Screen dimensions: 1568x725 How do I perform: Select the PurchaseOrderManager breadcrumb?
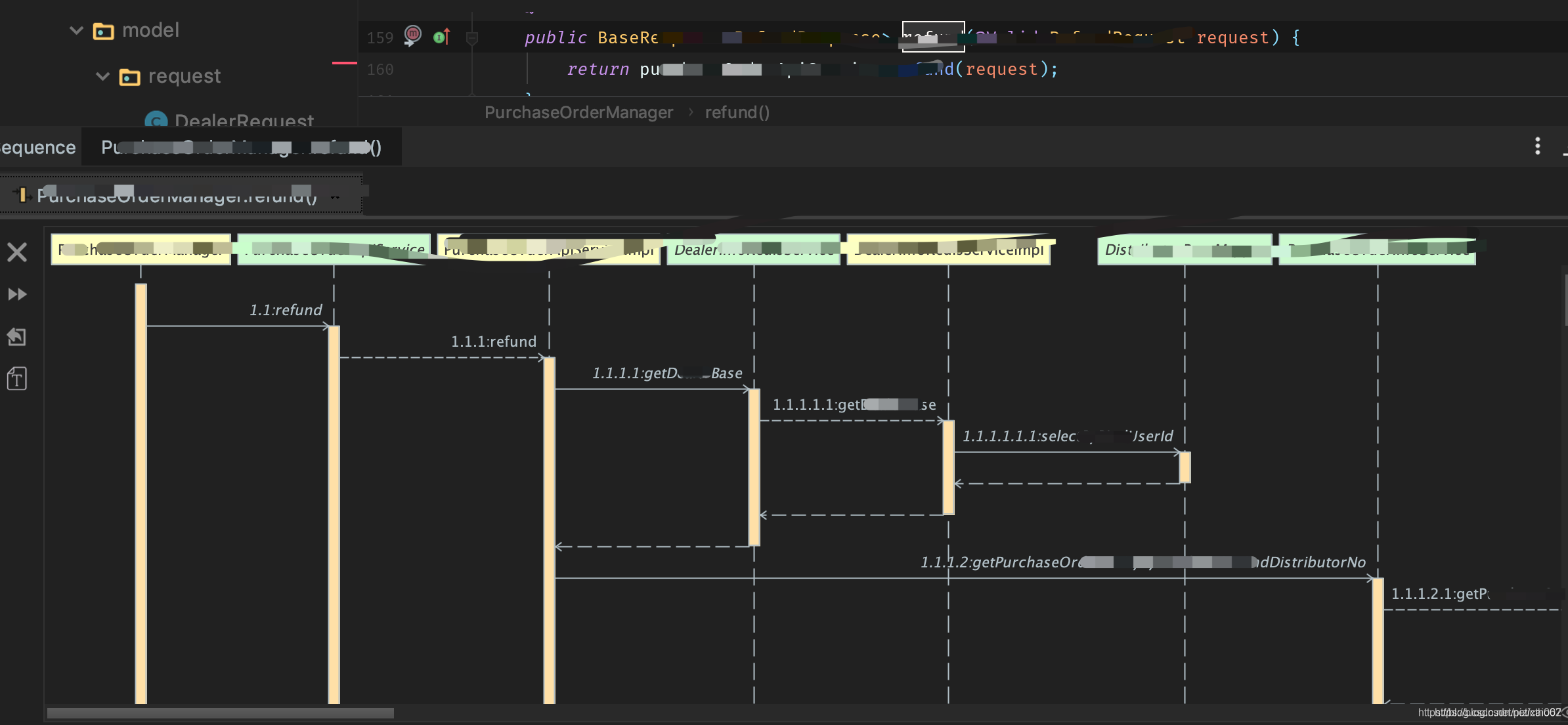[x=578, y=112]
